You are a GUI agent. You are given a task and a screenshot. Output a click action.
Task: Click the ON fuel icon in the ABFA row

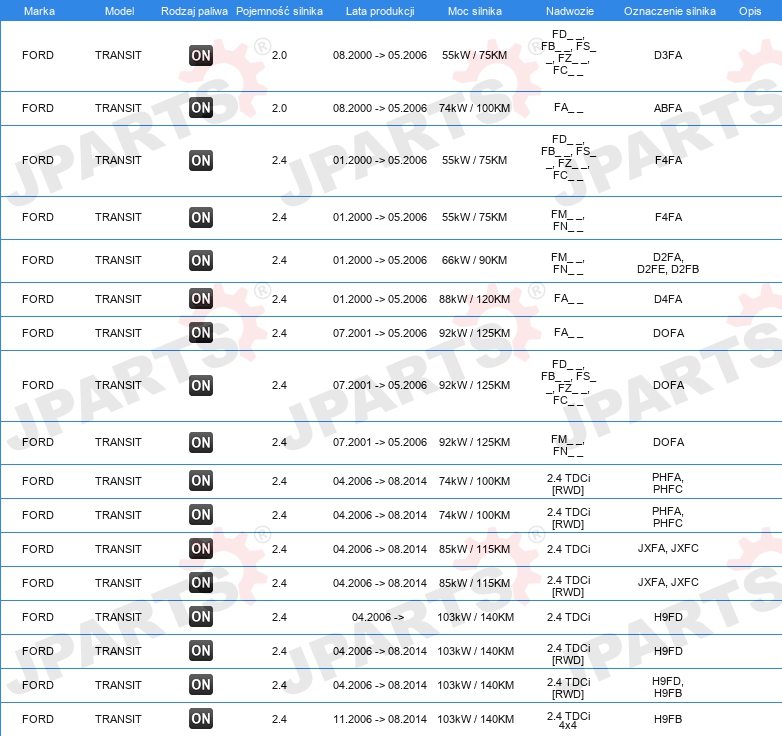coord(201,108)
